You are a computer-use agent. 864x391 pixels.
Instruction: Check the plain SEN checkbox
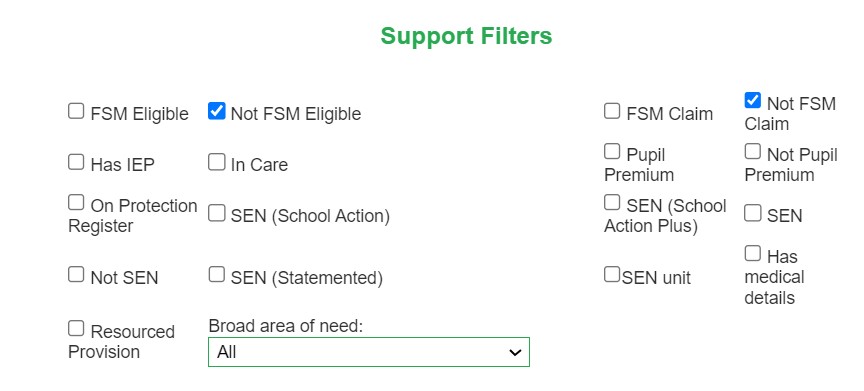pos(753,213)
